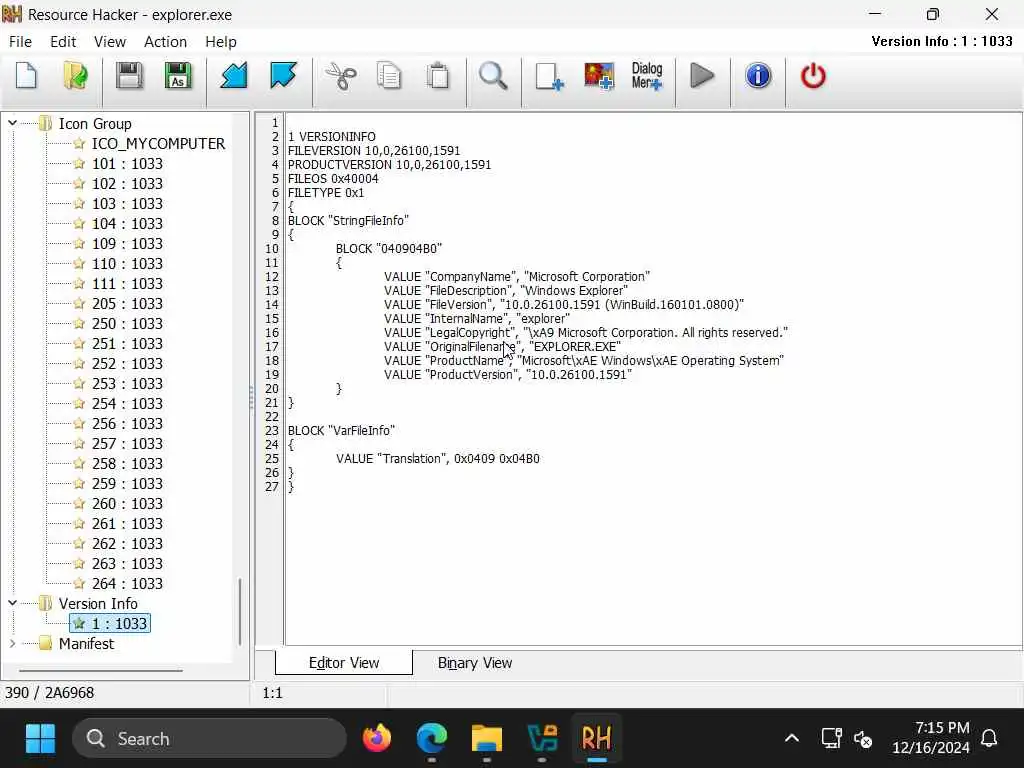Click the Icon Group folder label
This screenshot has width=1024, height=768.
tap(95, 124)
